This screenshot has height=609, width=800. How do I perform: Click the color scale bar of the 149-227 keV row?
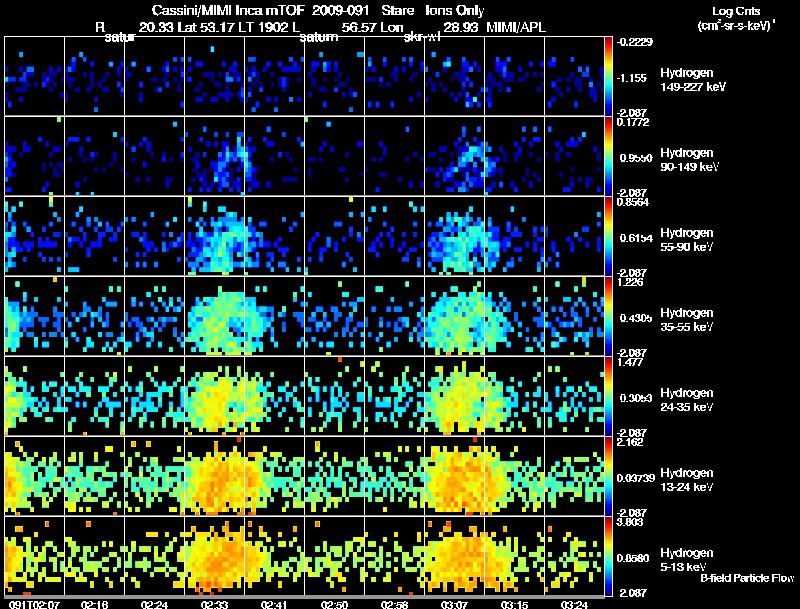point(608,76)
